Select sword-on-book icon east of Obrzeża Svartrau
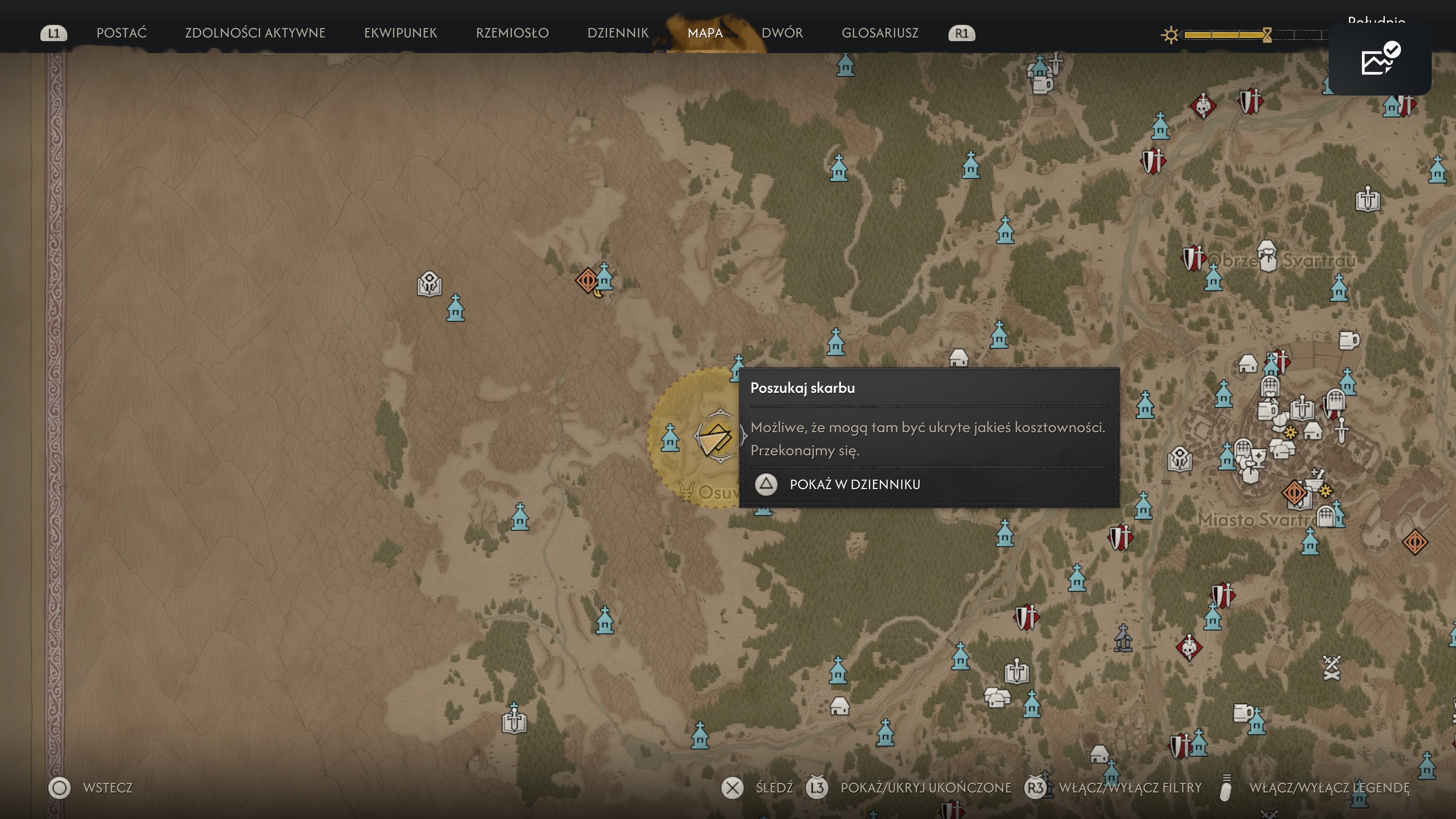 pos(1367,198)
